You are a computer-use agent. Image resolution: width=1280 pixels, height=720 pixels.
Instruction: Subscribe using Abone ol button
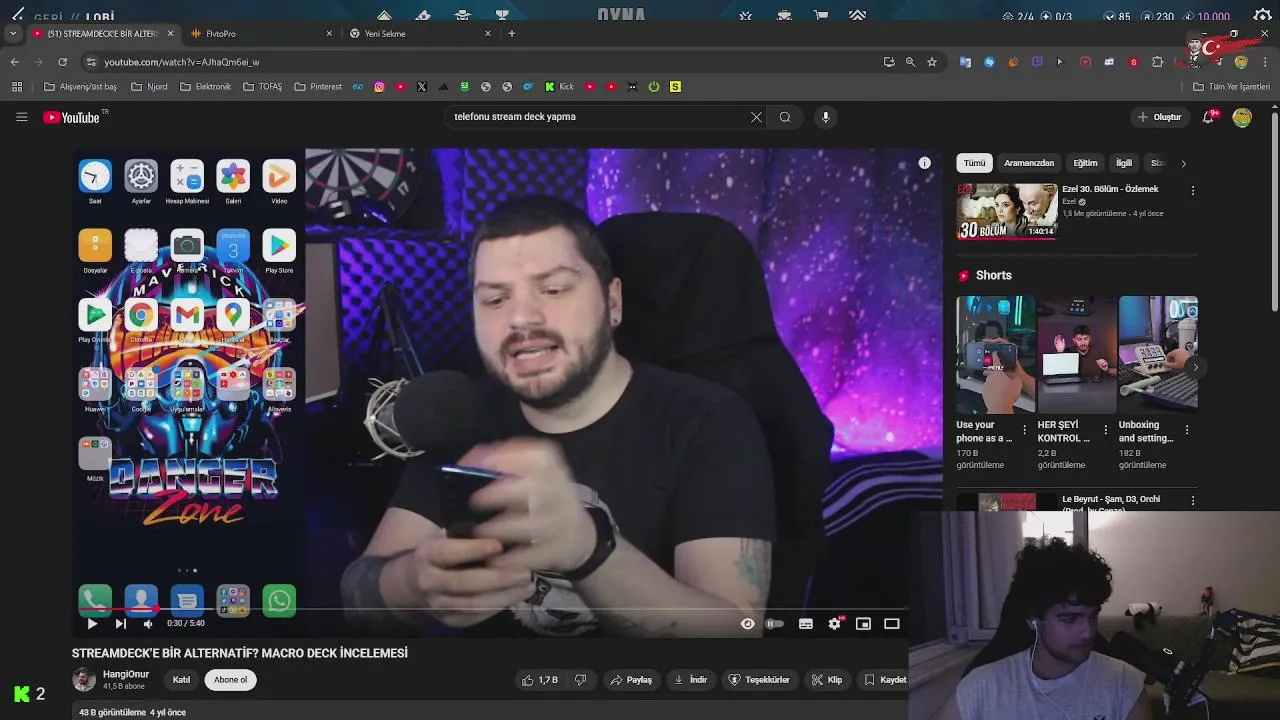pyautogui.click(x=230, y=680)
